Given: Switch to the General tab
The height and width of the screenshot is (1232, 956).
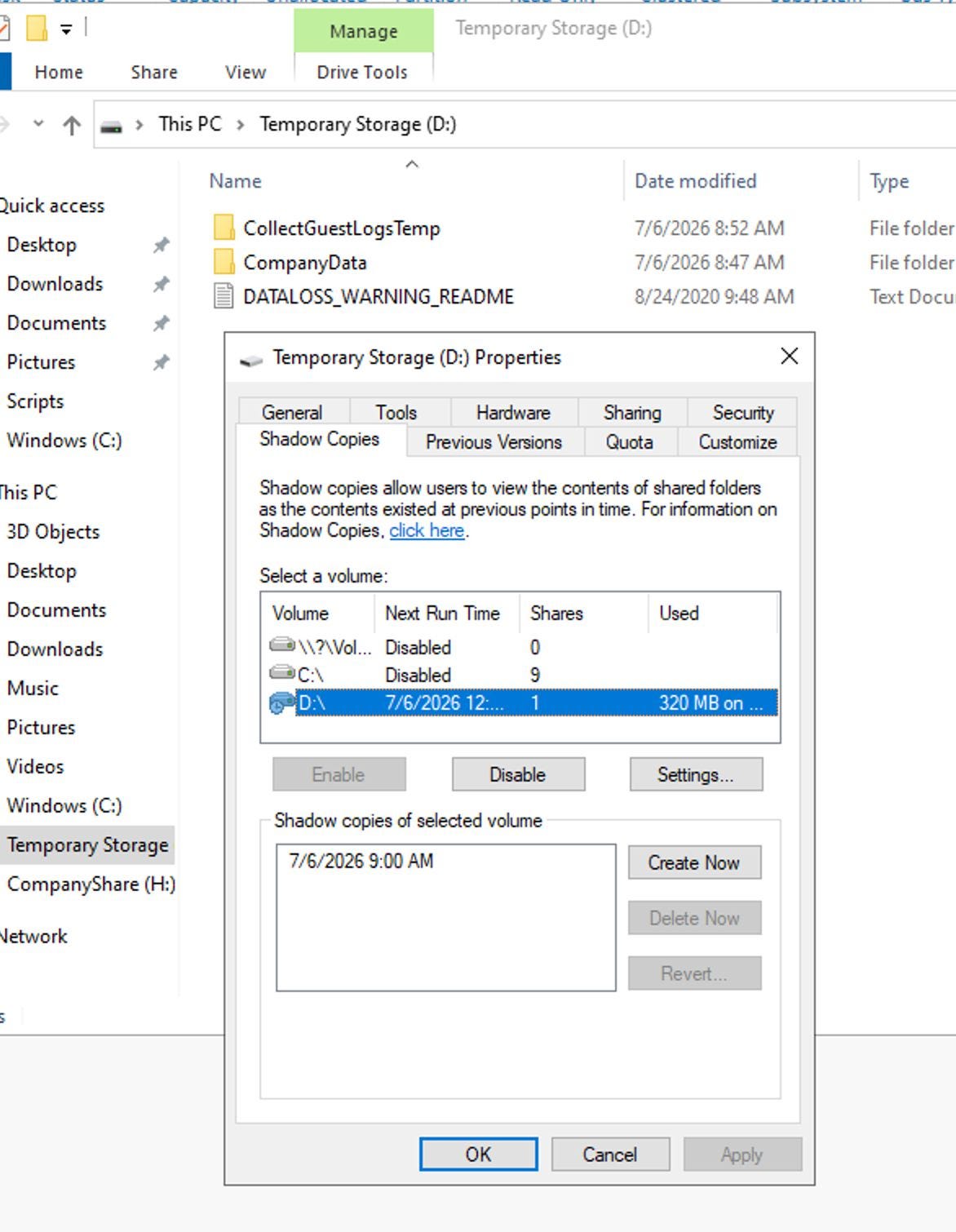Looking at the screenshot, I should (292, 412).
